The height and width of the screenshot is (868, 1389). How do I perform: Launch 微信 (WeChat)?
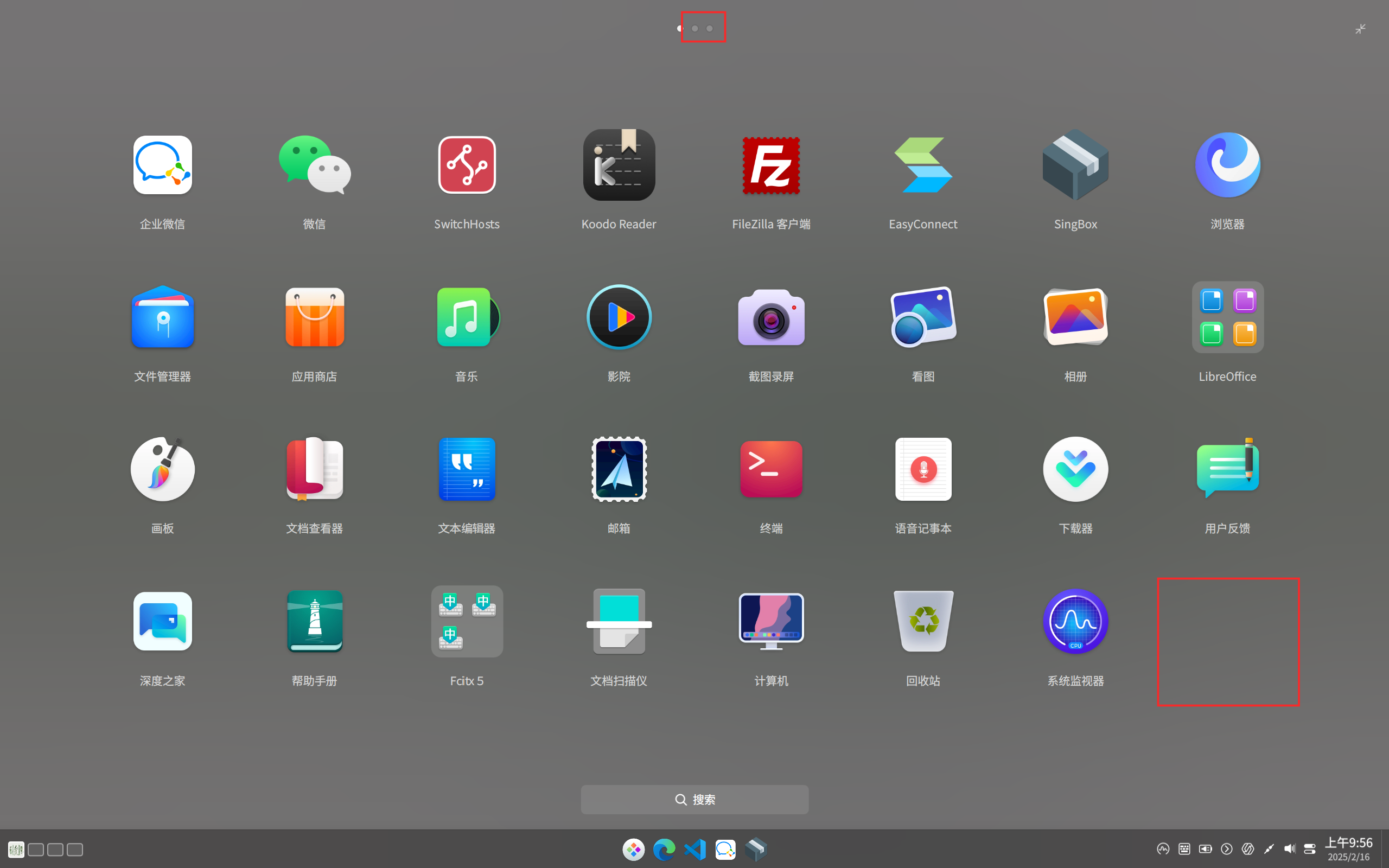pyautogui.click(x=315, y=165)
